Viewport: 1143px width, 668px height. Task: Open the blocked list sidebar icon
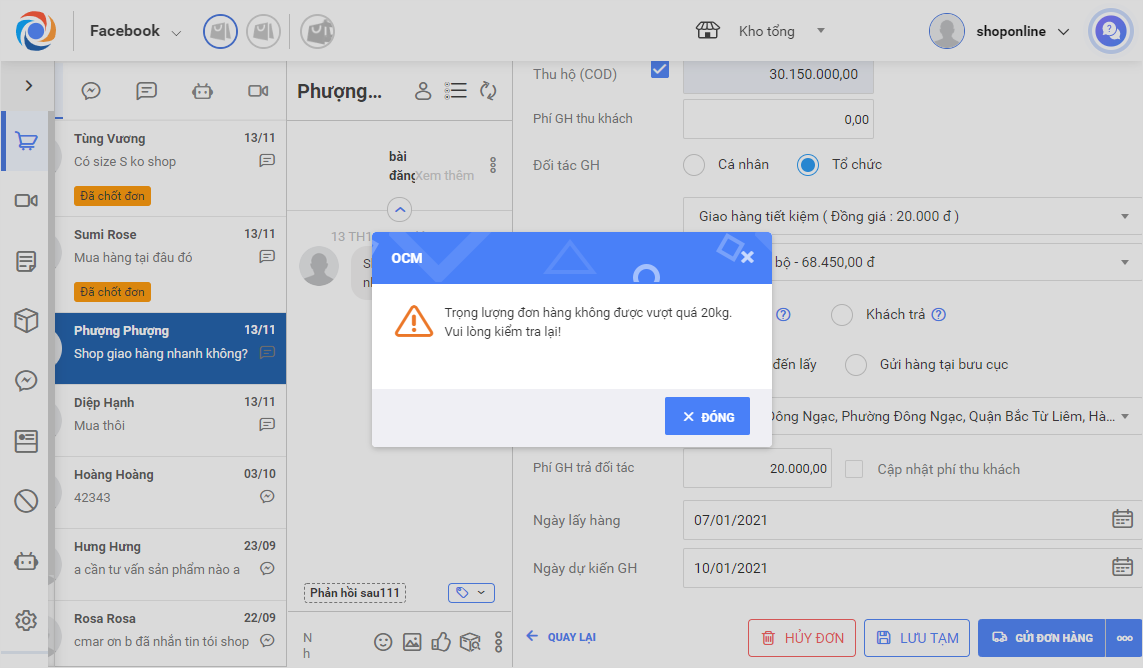click(26, 501)
